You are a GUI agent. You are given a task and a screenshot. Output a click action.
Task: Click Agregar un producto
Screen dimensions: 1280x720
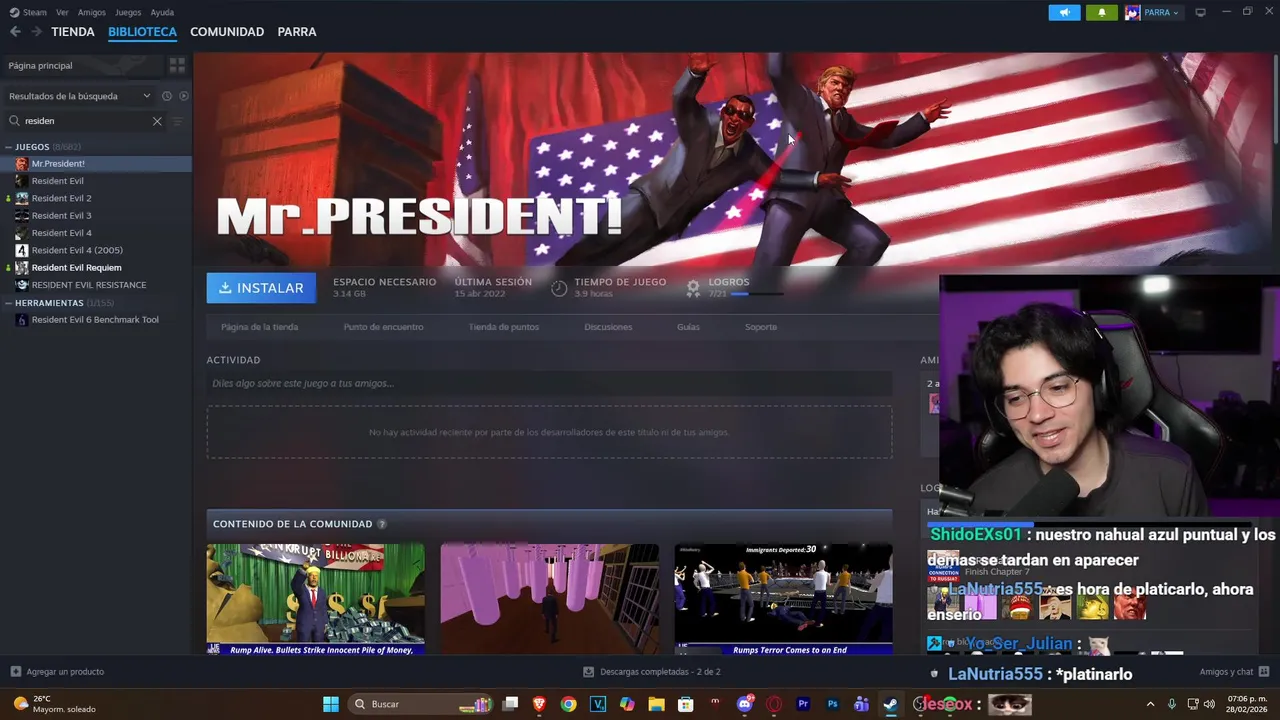(x=57, y=672)
